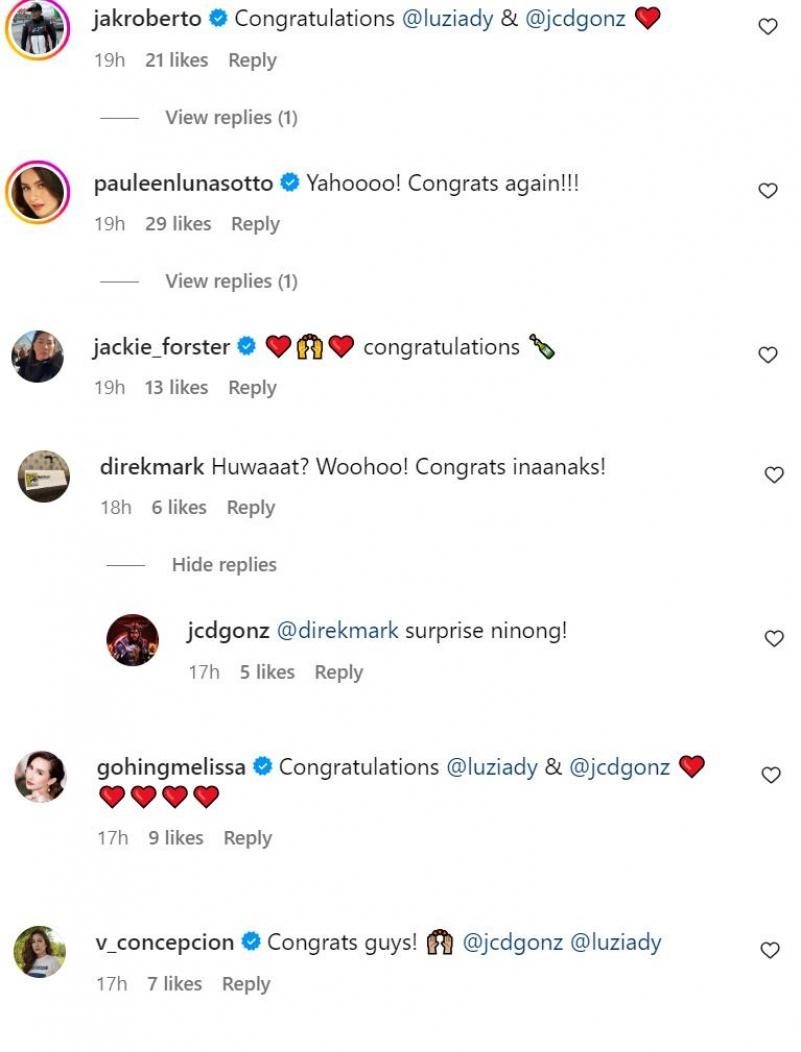801x1052 pixels.
Task: Hide replies under direkmark's comment
Action: point(224,565)
